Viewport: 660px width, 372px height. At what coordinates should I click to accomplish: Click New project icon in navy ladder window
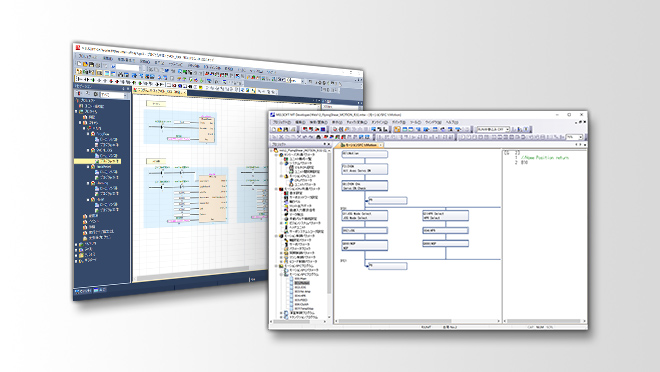pyautogui.click(x=80, y=63)
